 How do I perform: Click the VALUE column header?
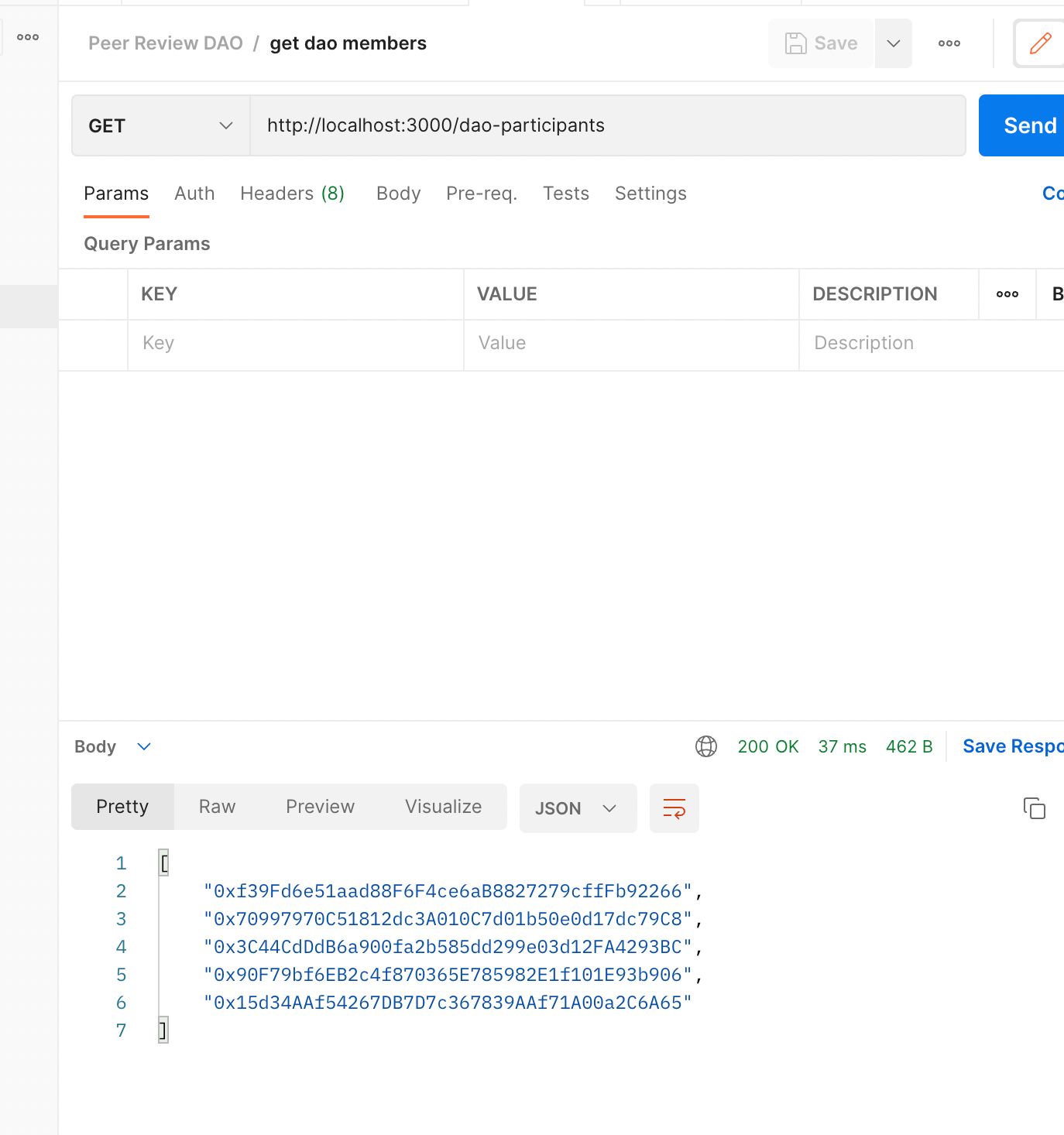pos(507,294)
